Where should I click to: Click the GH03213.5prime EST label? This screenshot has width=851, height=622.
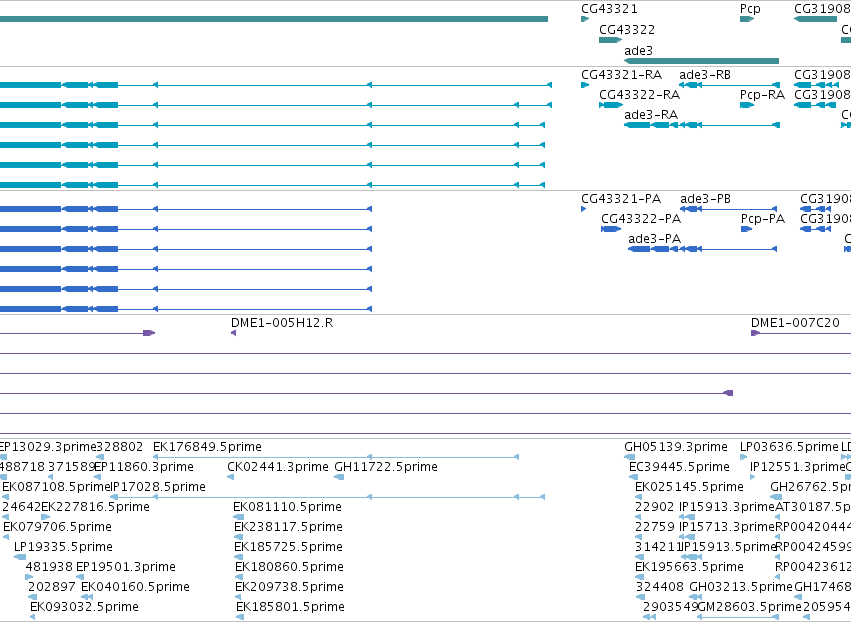741,587
